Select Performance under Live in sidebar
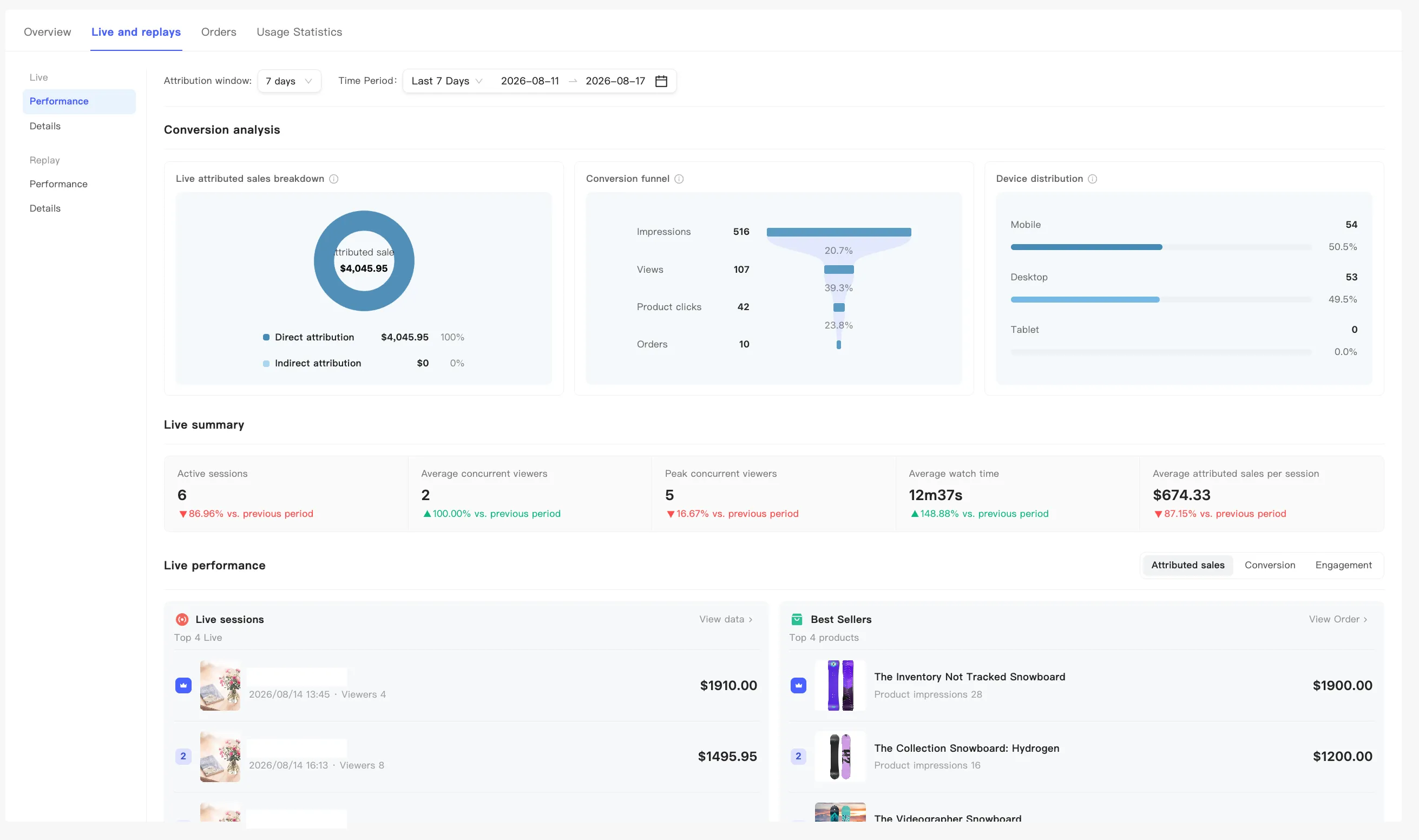 tap(79, 101)
